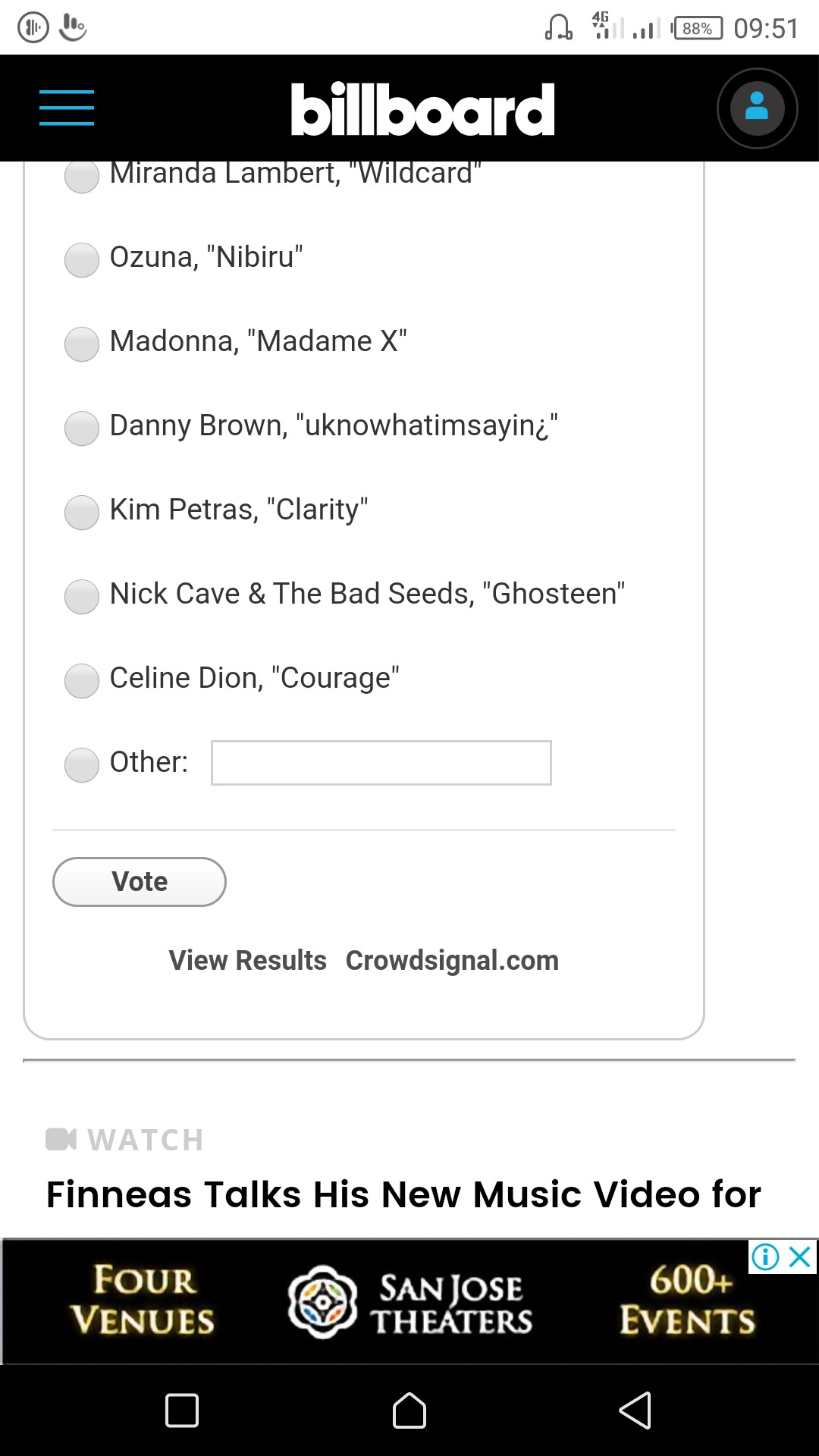The width and height of the screenshot is (819, 1456).
Task: Open the View Results link
Action: click(x=247, y=960)
